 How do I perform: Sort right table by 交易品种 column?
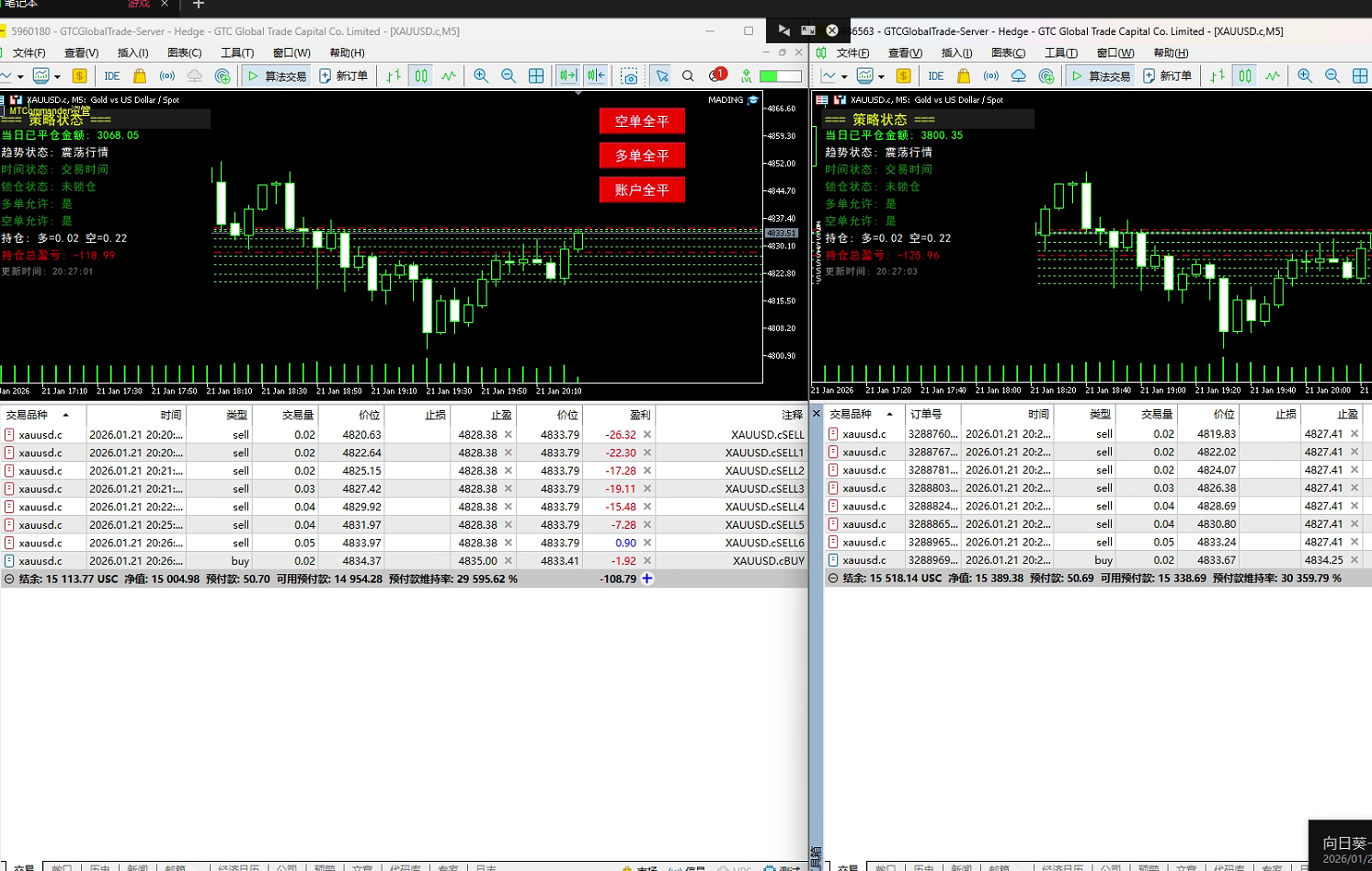865,415
